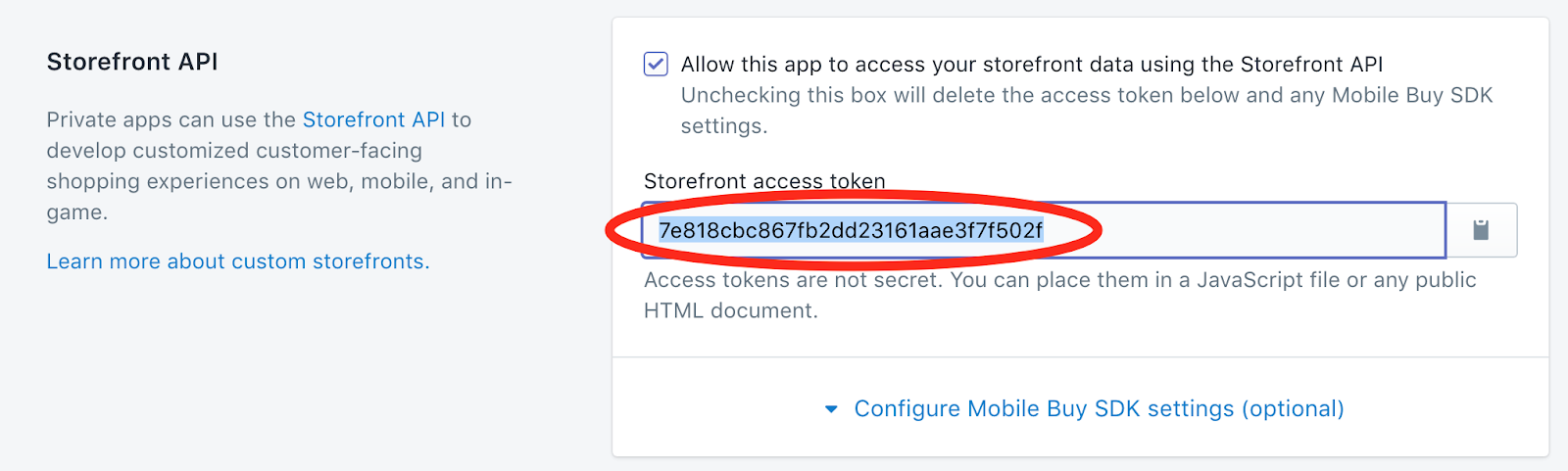Click the Storefront API section heading
Viewport: 1568px width, 471px height.
point(132,62)
